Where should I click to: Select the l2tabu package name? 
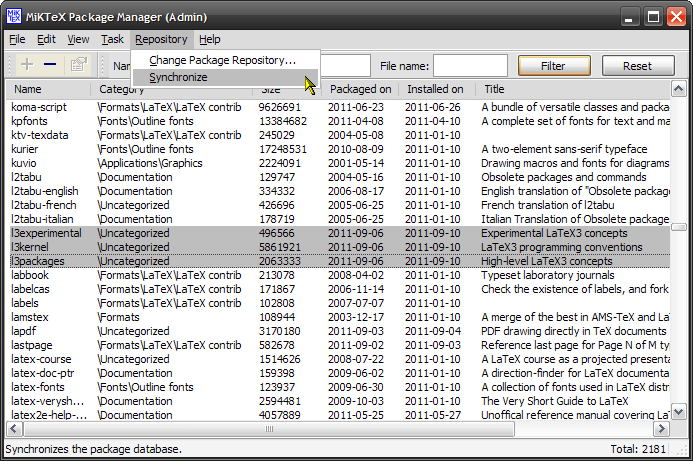26,177
